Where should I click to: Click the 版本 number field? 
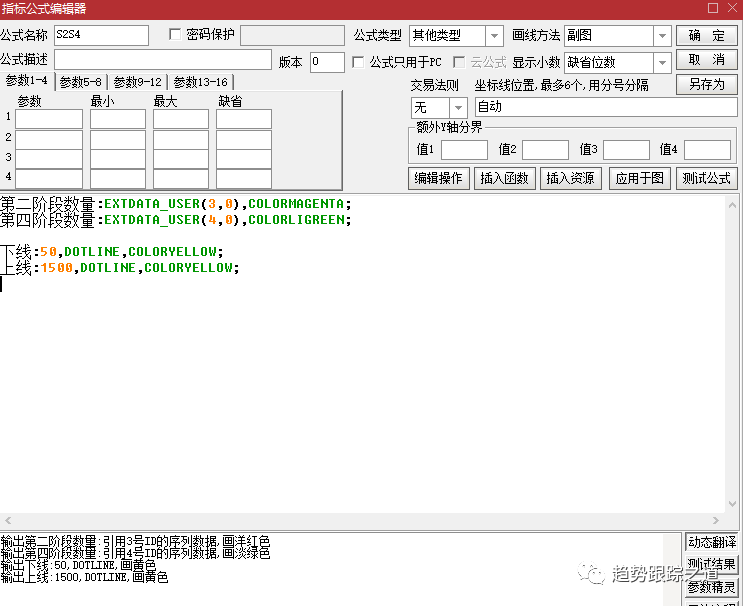(327, 62)
